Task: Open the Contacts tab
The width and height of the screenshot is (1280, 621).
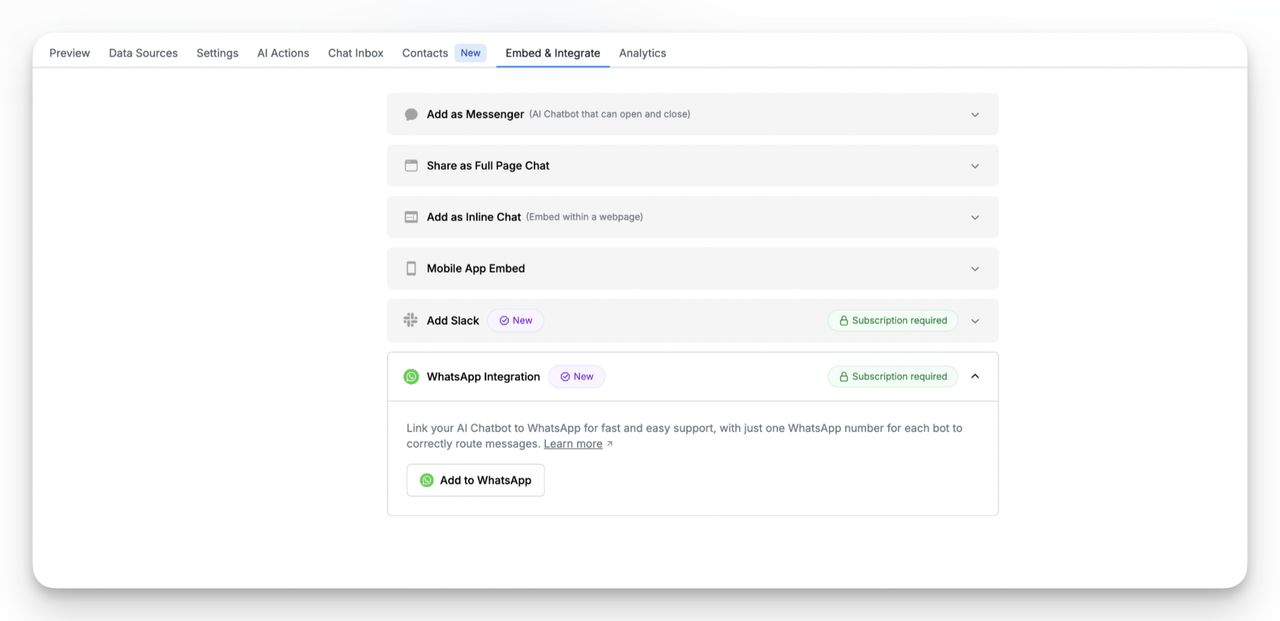Action: [425, 53]
